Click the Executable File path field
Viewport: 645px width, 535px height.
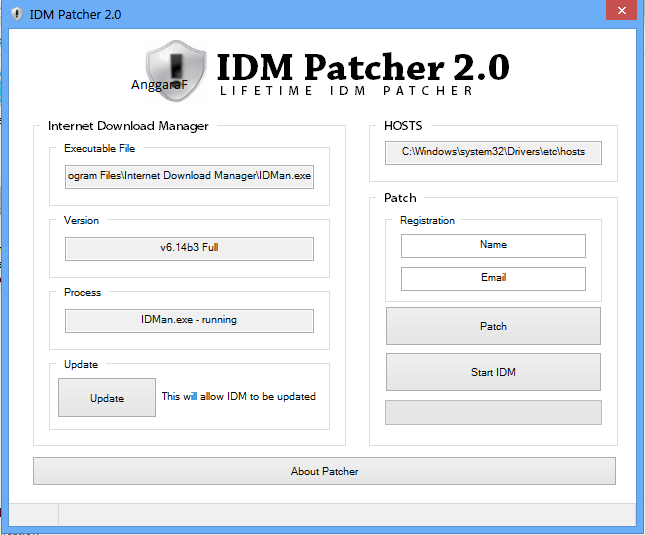point(189,177)
